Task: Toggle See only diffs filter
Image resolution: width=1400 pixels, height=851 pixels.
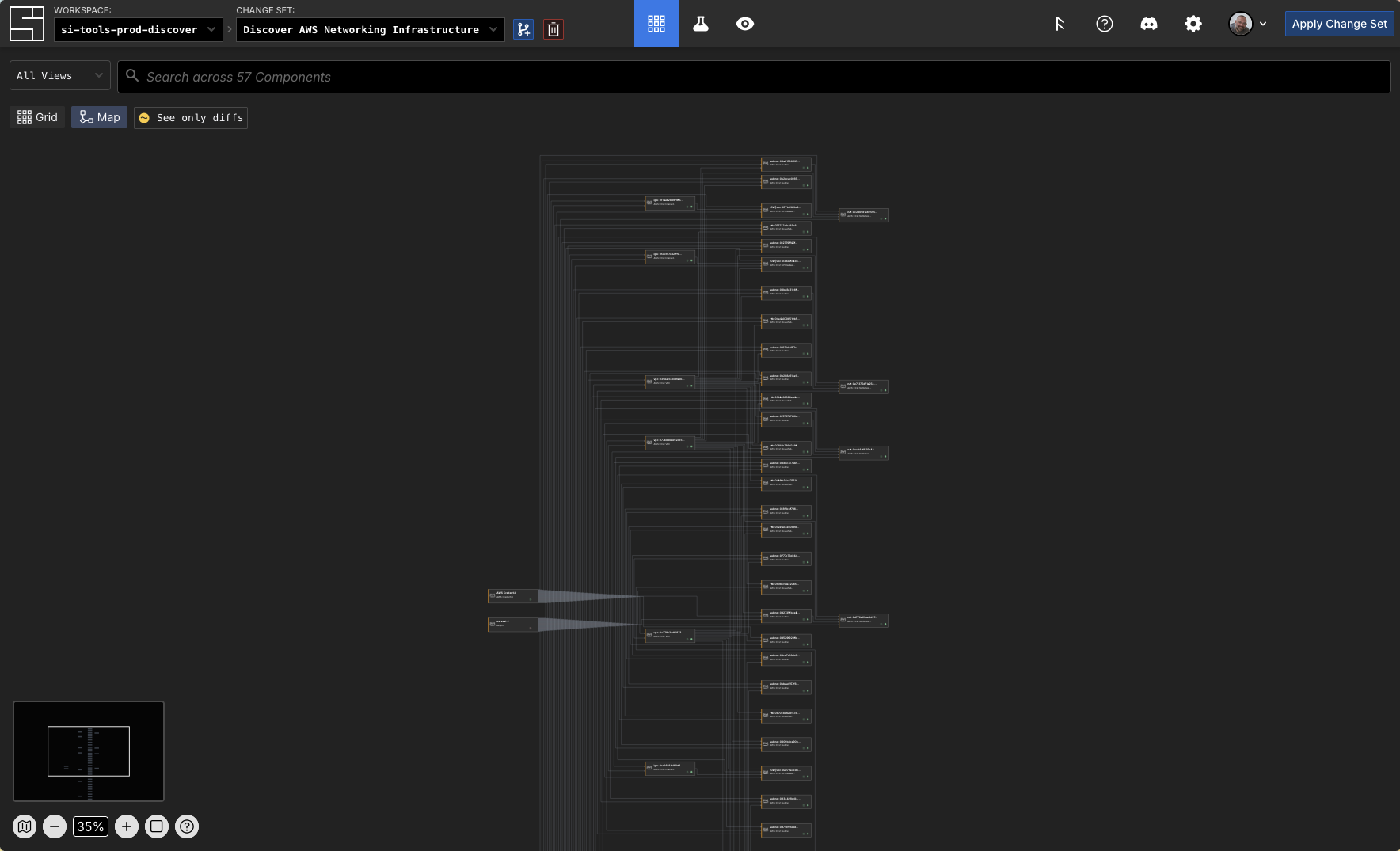Action: (191, 118)
